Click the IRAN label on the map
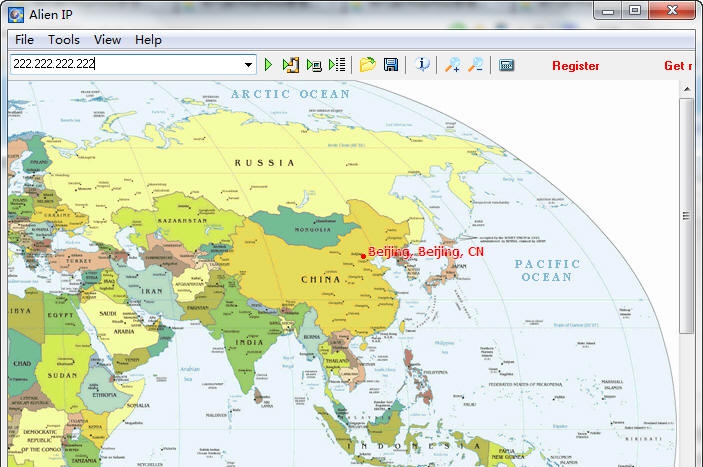The width and height of the screenshot is (703, 467). tap(152, 291)
